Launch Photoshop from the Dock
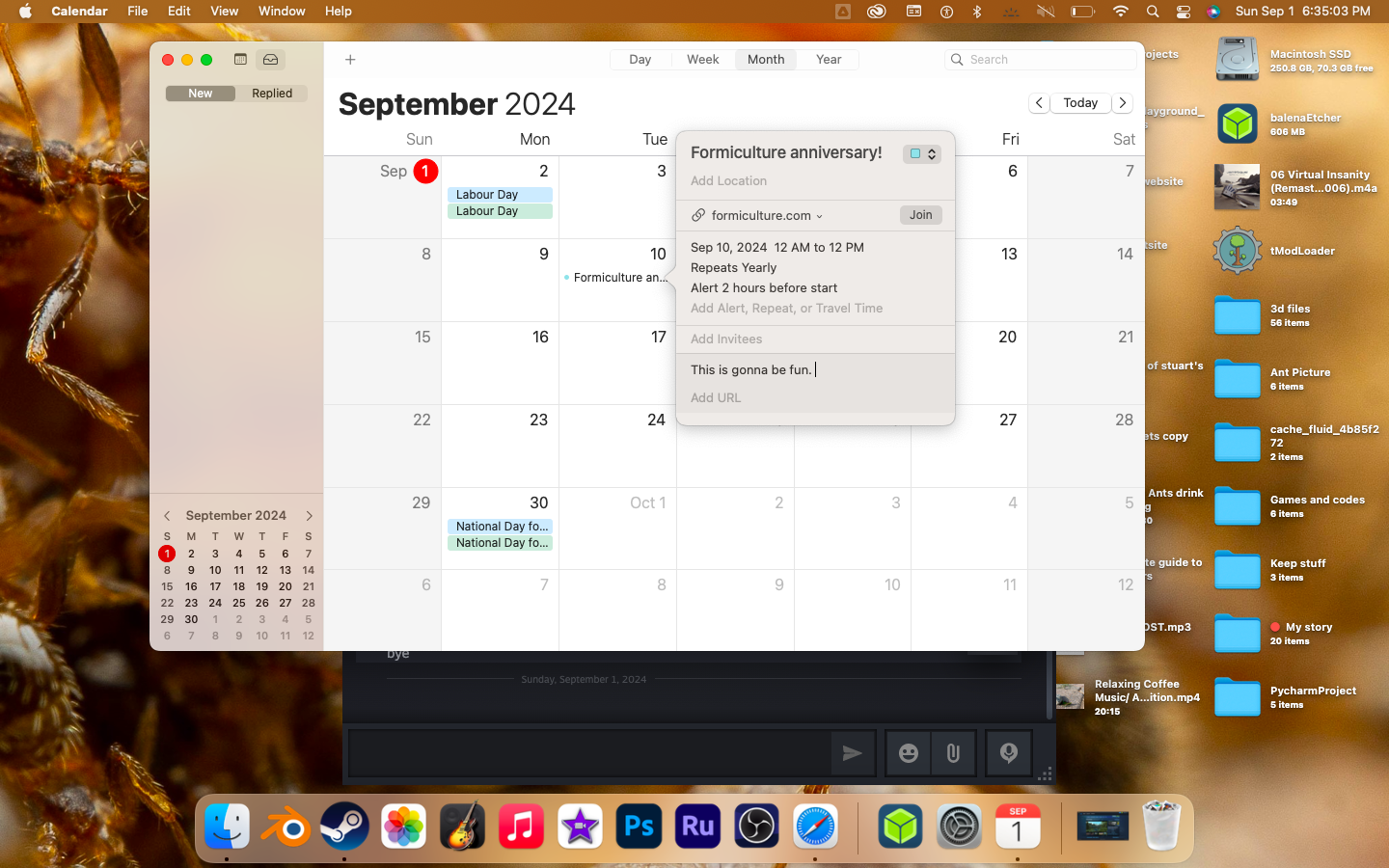The height and width of the screenshot is (868, 1389). coord(639,827)
